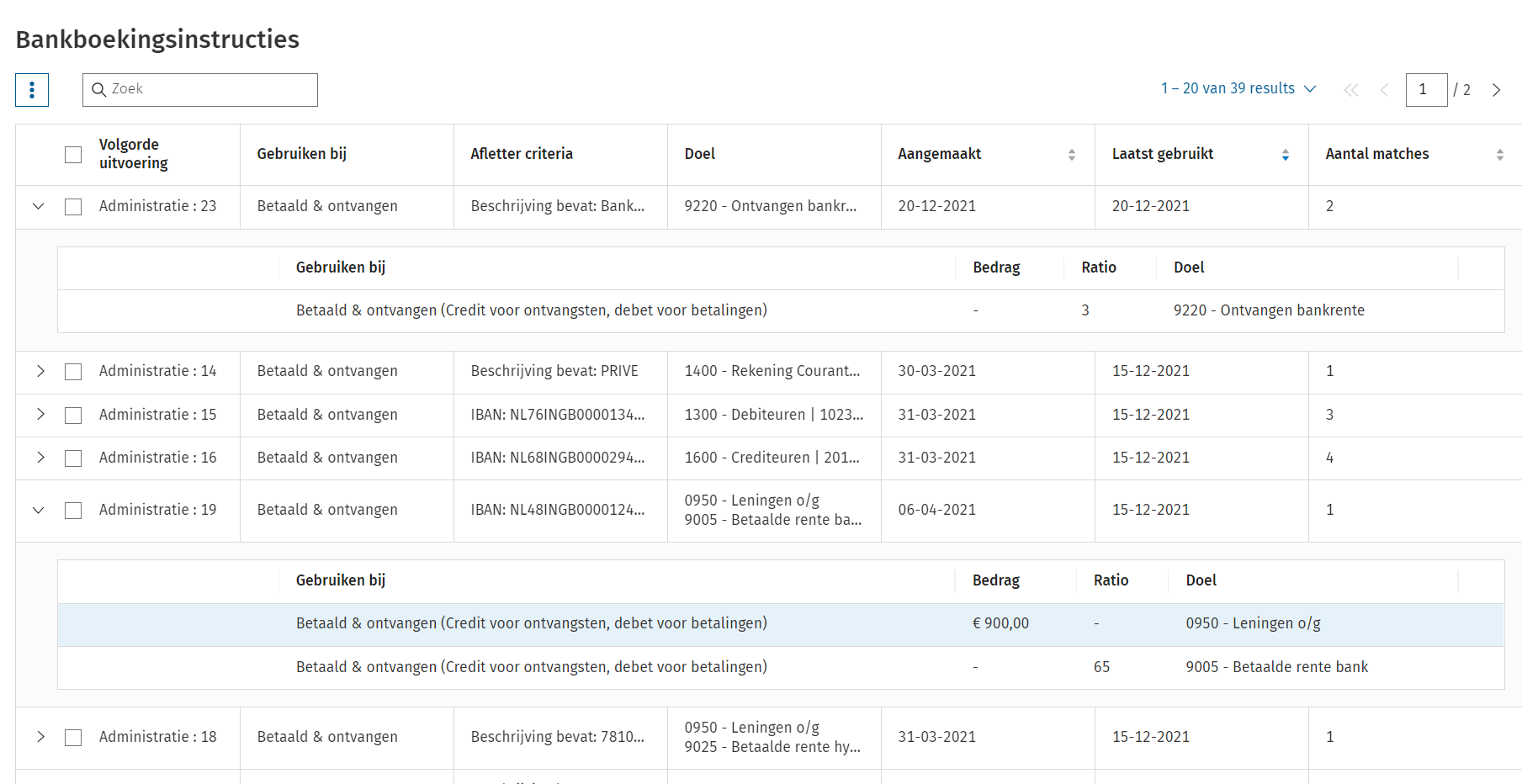Screen dimensions: 1522x784
Task: Select checkbox for Administratie : 16
Action: (73, 458)
